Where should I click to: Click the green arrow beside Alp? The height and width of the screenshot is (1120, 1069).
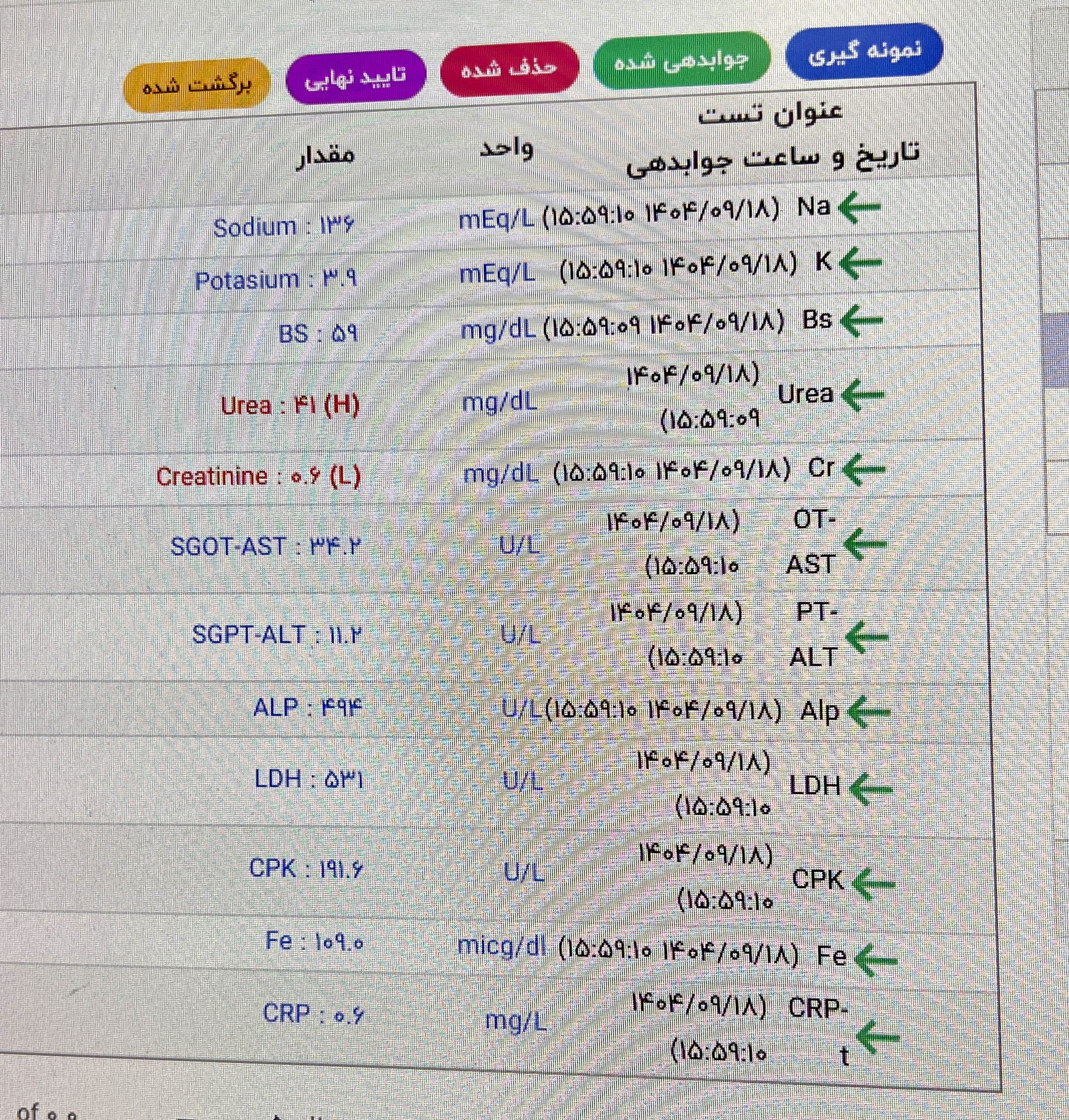tap(868, 712)
